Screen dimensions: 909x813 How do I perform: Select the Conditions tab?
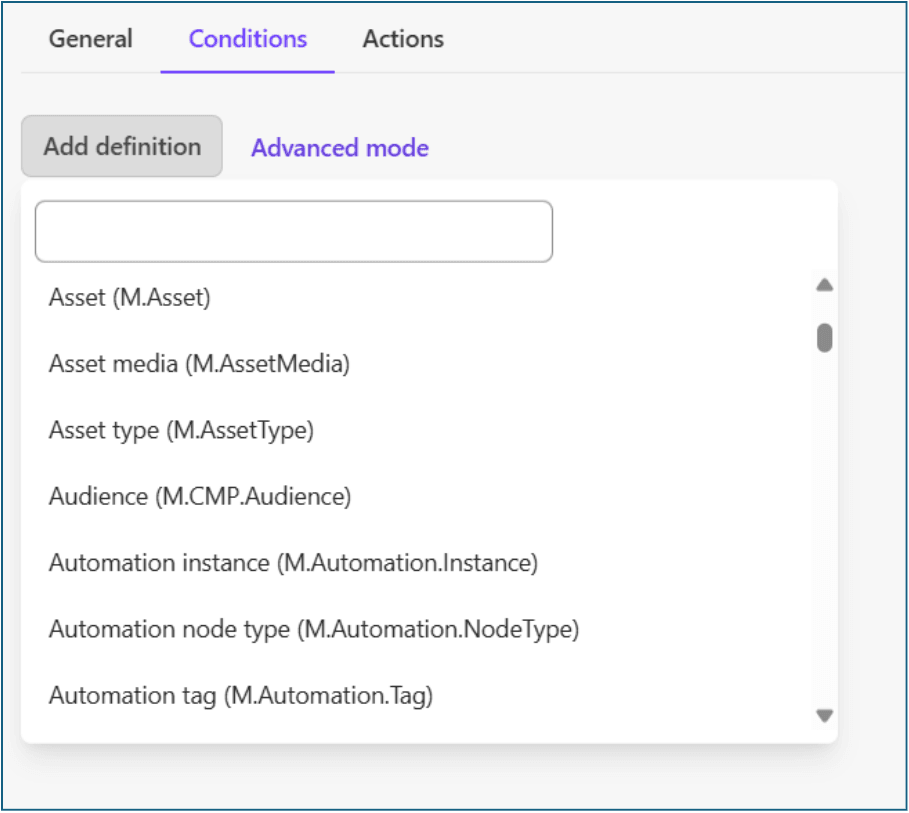point(247,39)
